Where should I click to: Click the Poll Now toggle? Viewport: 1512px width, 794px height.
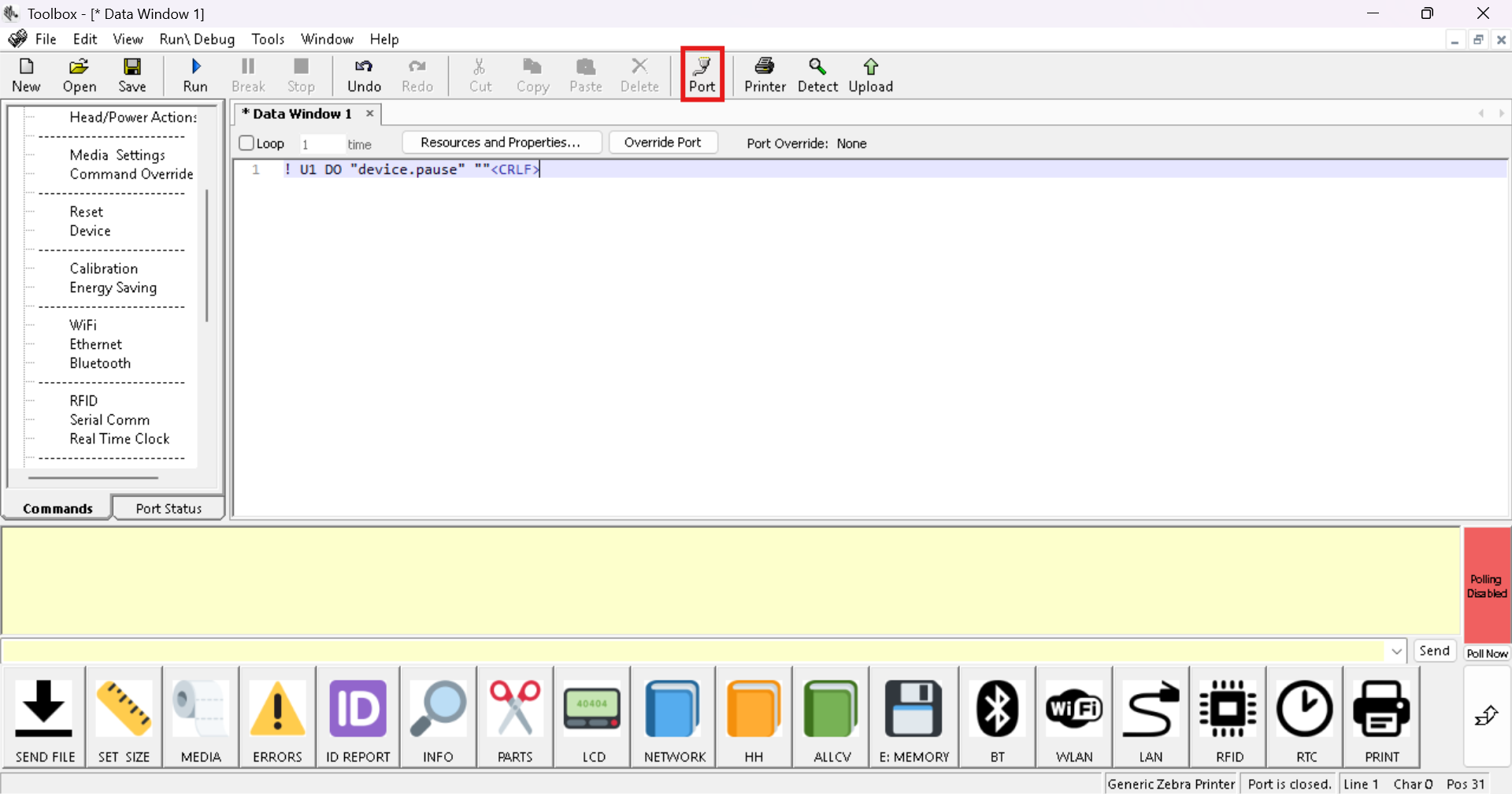click(1488, 652)
